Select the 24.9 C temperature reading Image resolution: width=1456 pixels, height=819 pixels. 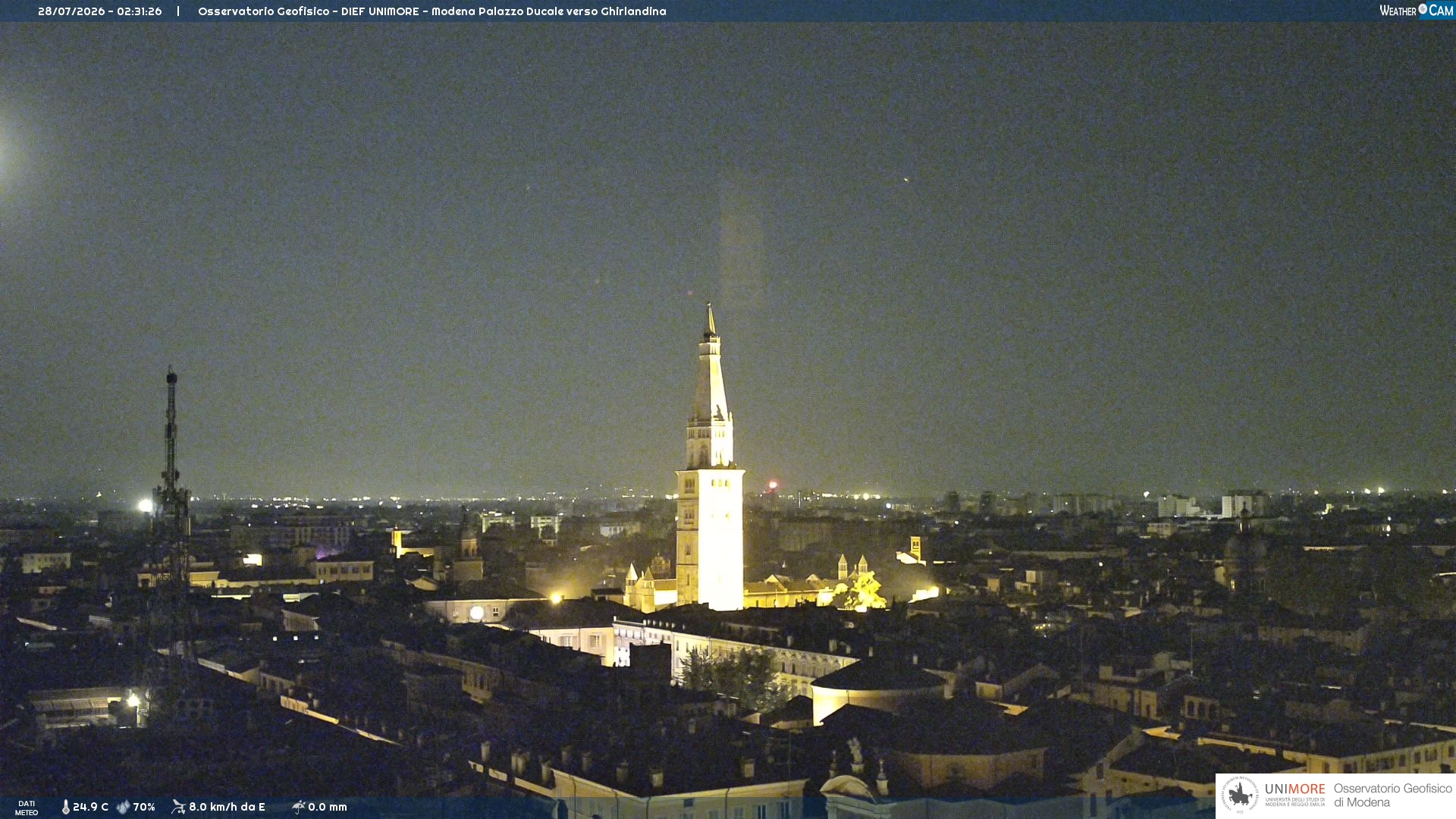pos(90,807)
